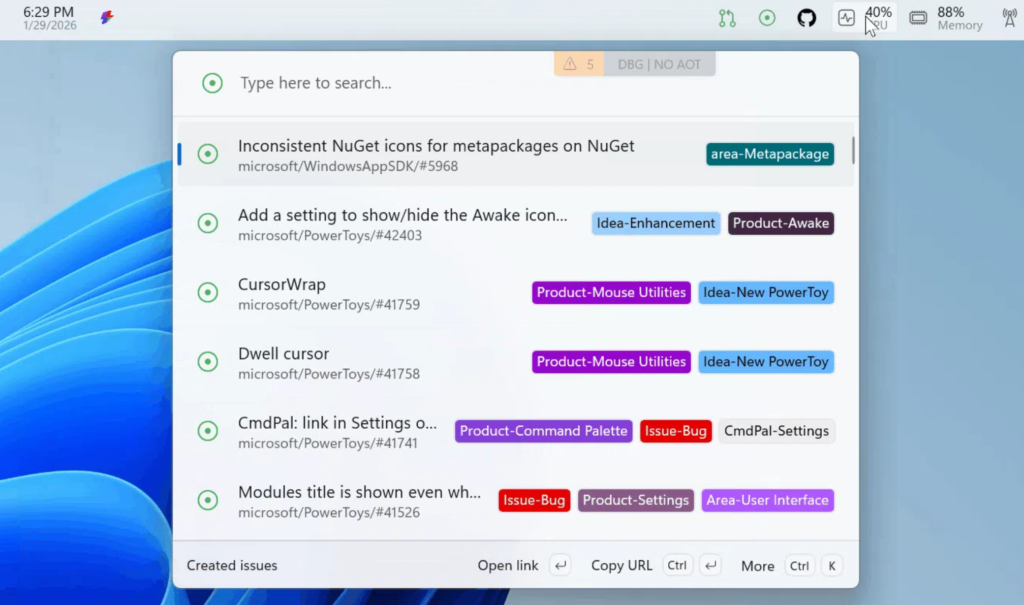Click open-issue icon beside CursorWrap
This screenshot has height=605, width=1024.
(x=208, y=292)
